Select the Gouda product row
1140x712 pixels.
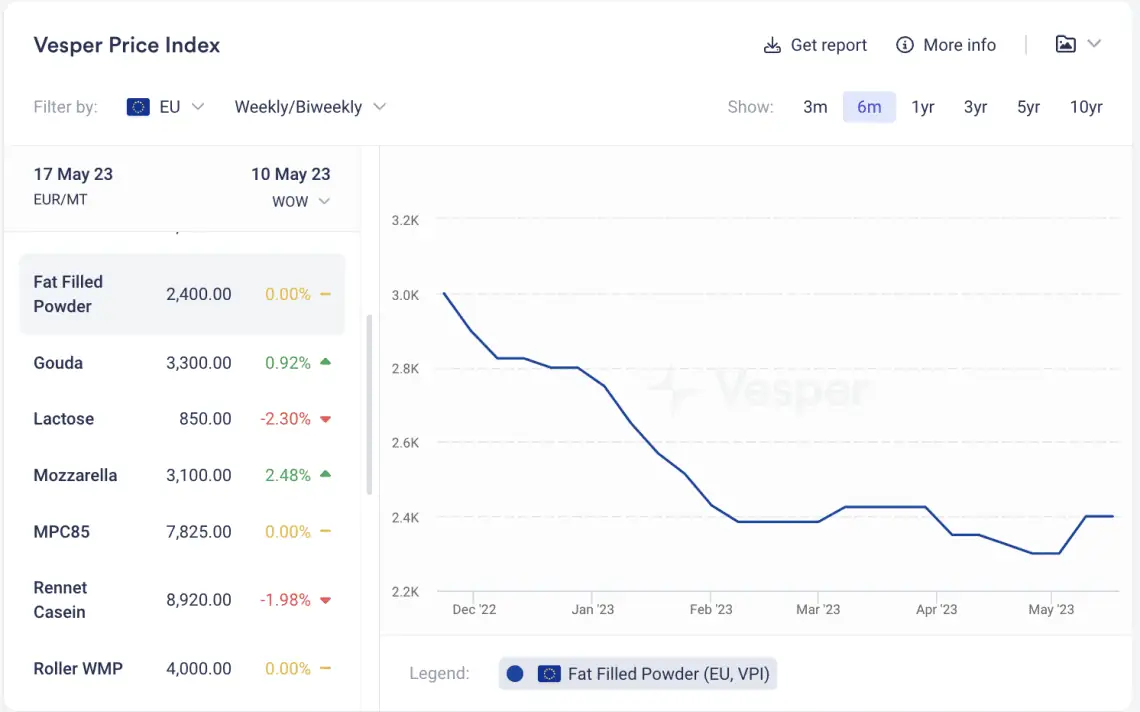182,362
